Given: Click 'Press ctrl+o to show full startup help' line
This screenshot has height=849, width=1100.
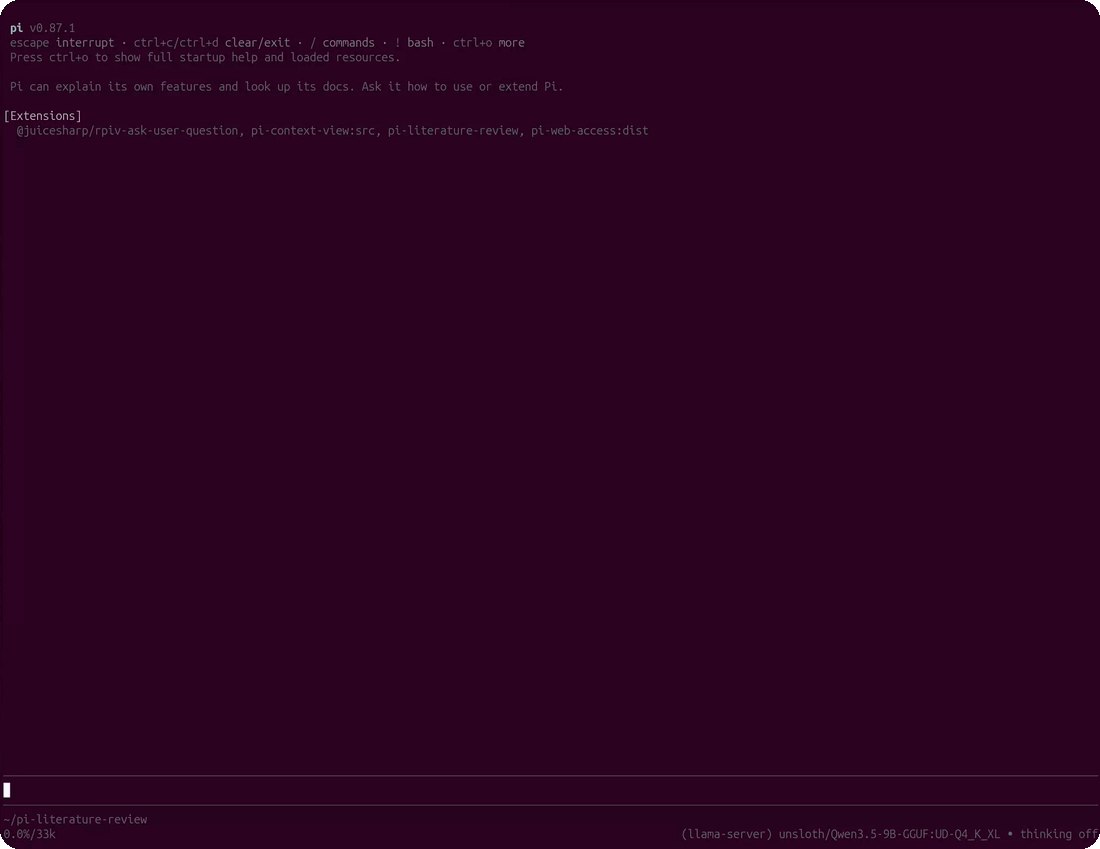Looking at the screenshot, I should click(205, 58).
